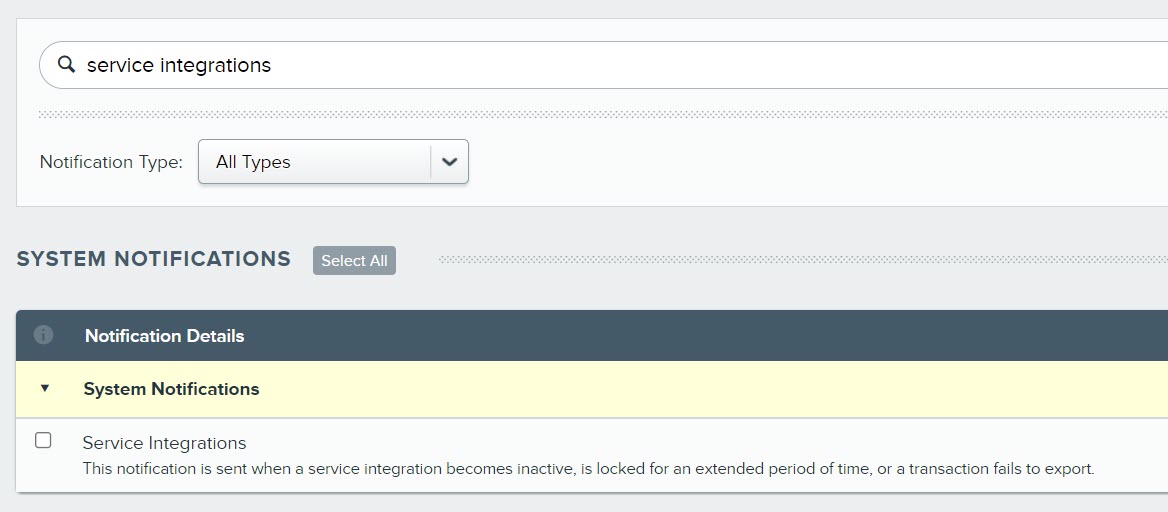Click the Service Integrations notification title
This screenshot has width=1168, height=512.
(x=164, y=443)
